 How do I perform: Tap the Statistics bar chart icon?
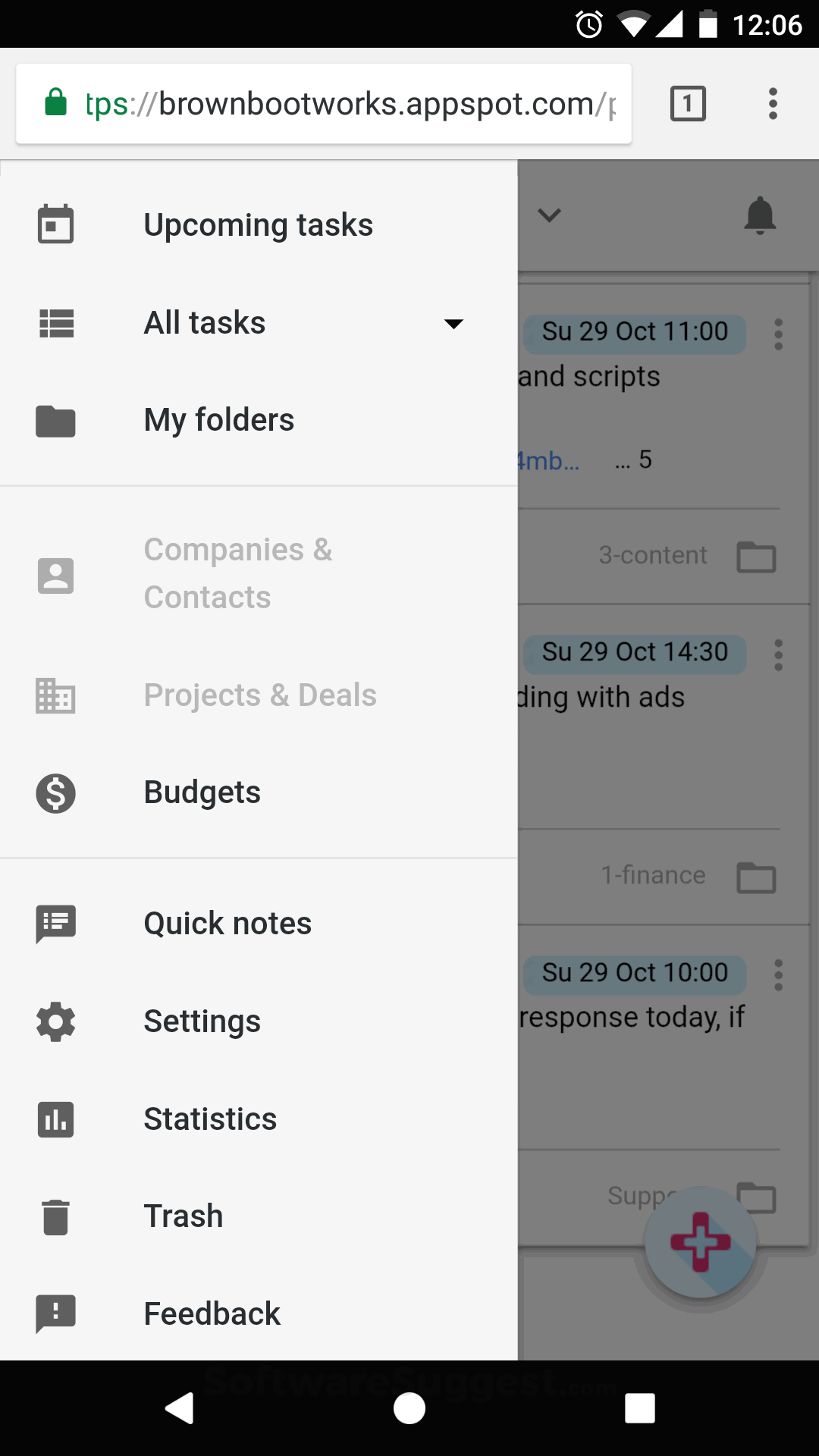point(55,1119)
